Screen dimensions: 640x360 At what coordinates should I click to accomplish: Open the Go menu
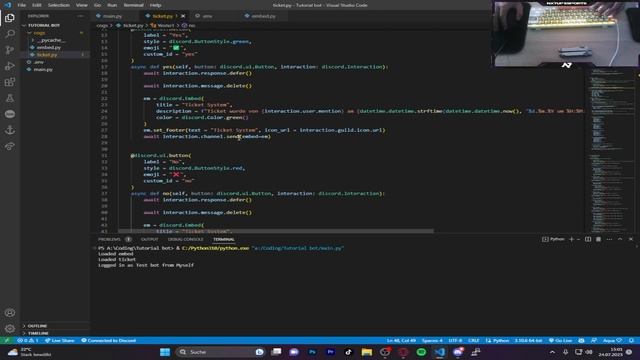(97, 5)
